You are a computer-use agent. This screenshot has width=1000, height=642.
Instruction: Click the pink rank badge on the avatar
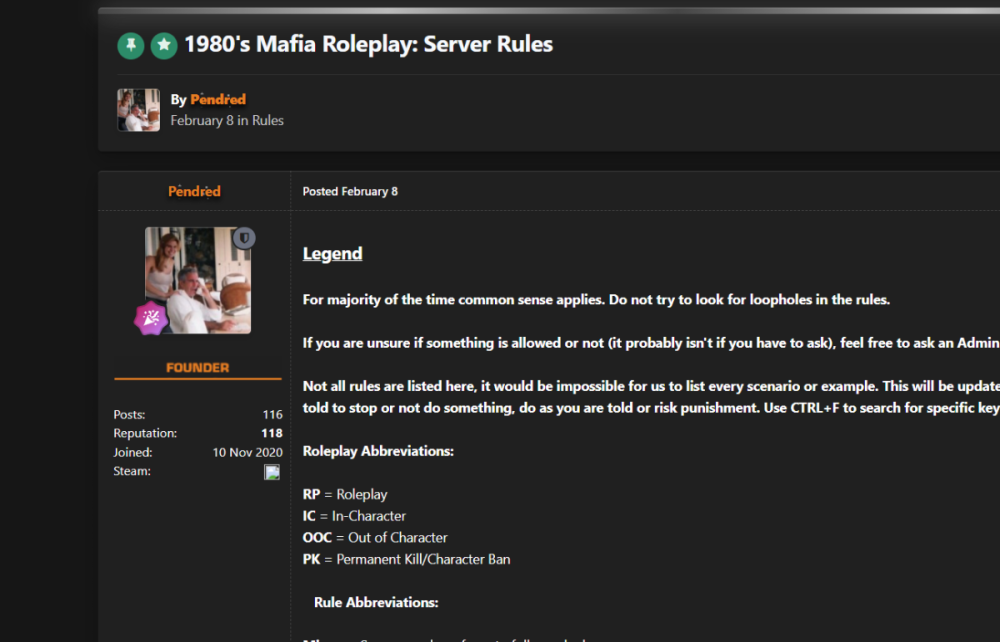click(151, 318)
